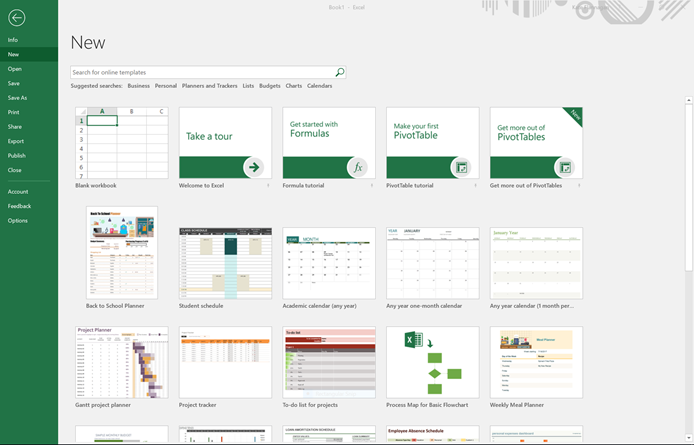Open Make your first PivotTable template
Viewport: 694px width, 445px height.
[x=432, y=143]
